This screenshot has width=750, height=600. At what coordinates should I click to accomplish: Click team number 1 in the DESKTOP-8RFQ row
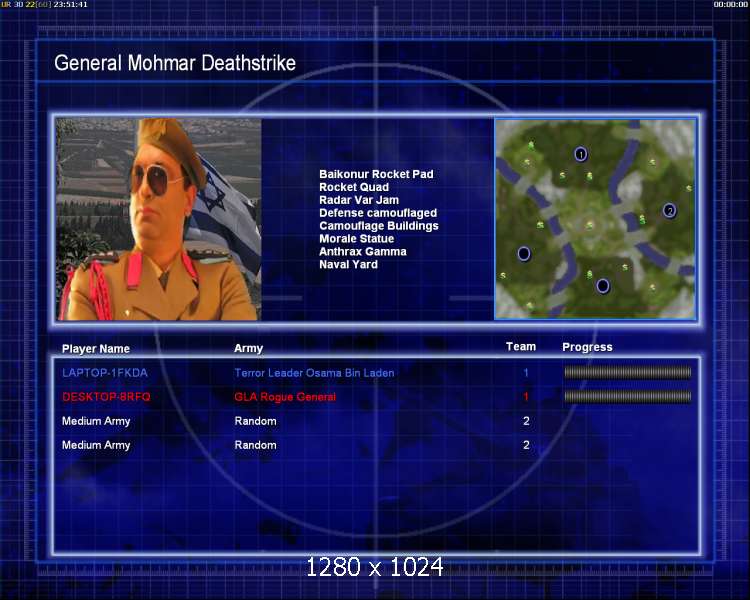pyautogui.click(x=526, y=397)
